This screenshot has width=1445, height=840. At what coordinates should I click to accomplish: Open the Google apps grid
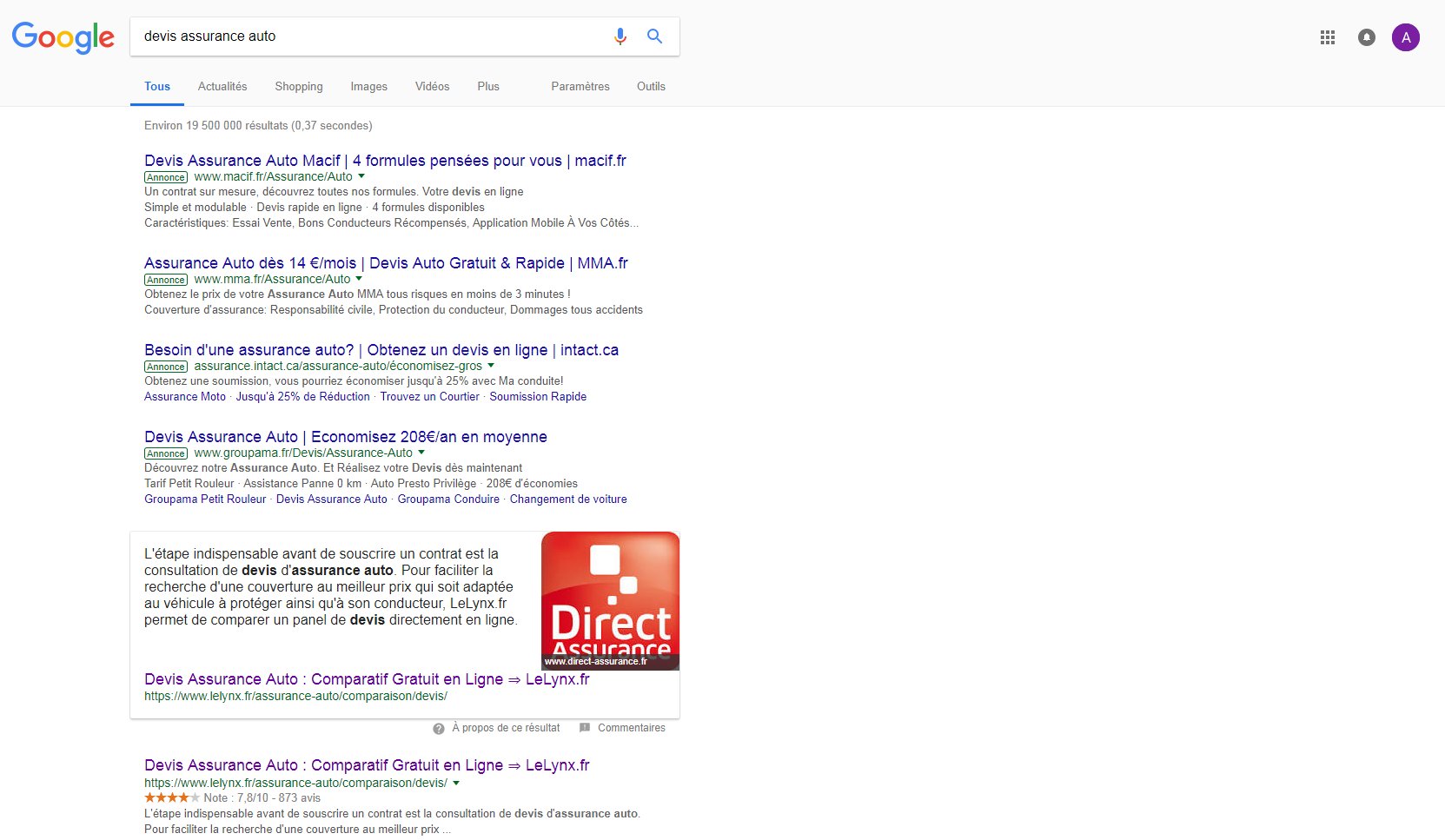pyautogui.click(x=1328, y=37)
